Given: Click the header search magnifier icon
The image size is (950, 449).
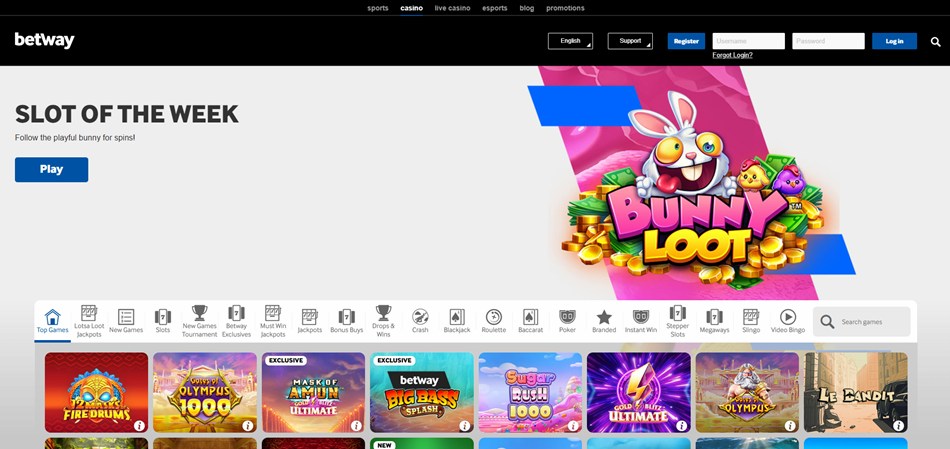Looking at the screenshot, I should click(935, 42).
